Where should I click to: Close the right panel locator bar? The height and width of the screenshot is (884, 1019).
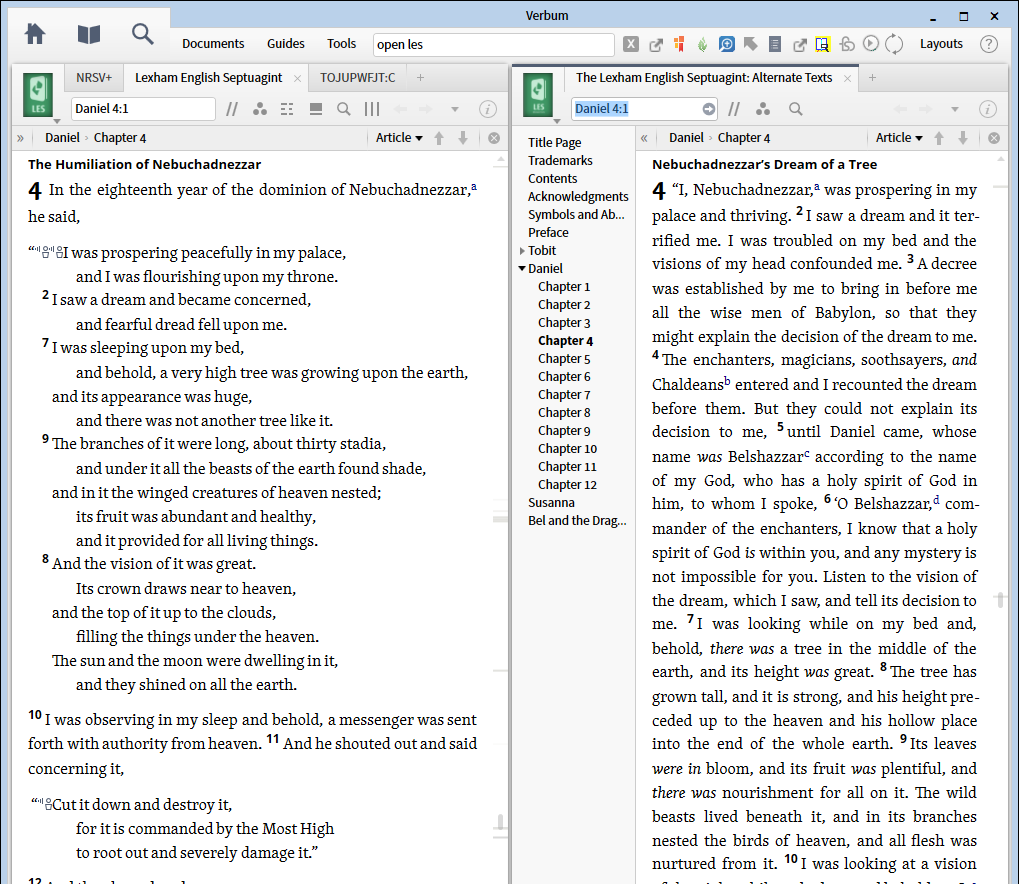point(994,138)
